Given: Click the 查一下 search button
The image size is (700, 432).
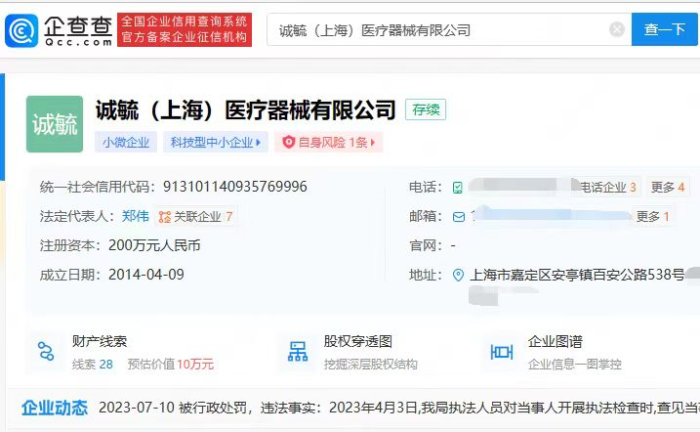Looking at the screenshot, I should point(664,29).
